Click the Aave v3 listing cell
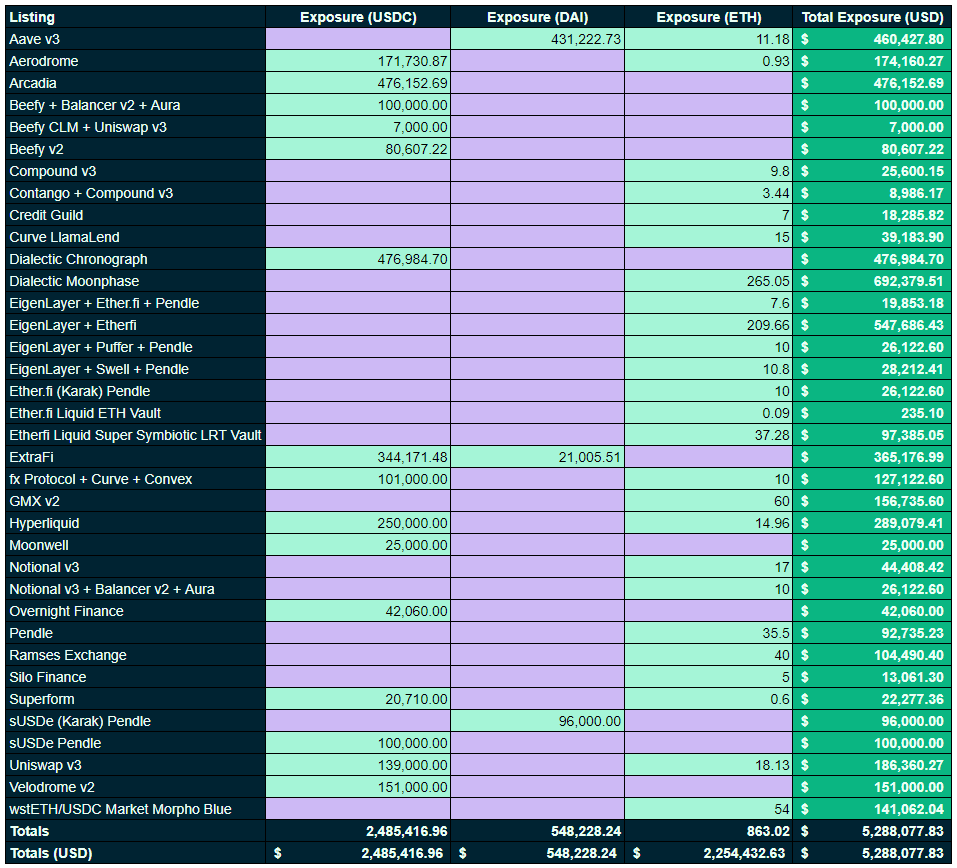957x868 pixels. click(x=135, y=39)
